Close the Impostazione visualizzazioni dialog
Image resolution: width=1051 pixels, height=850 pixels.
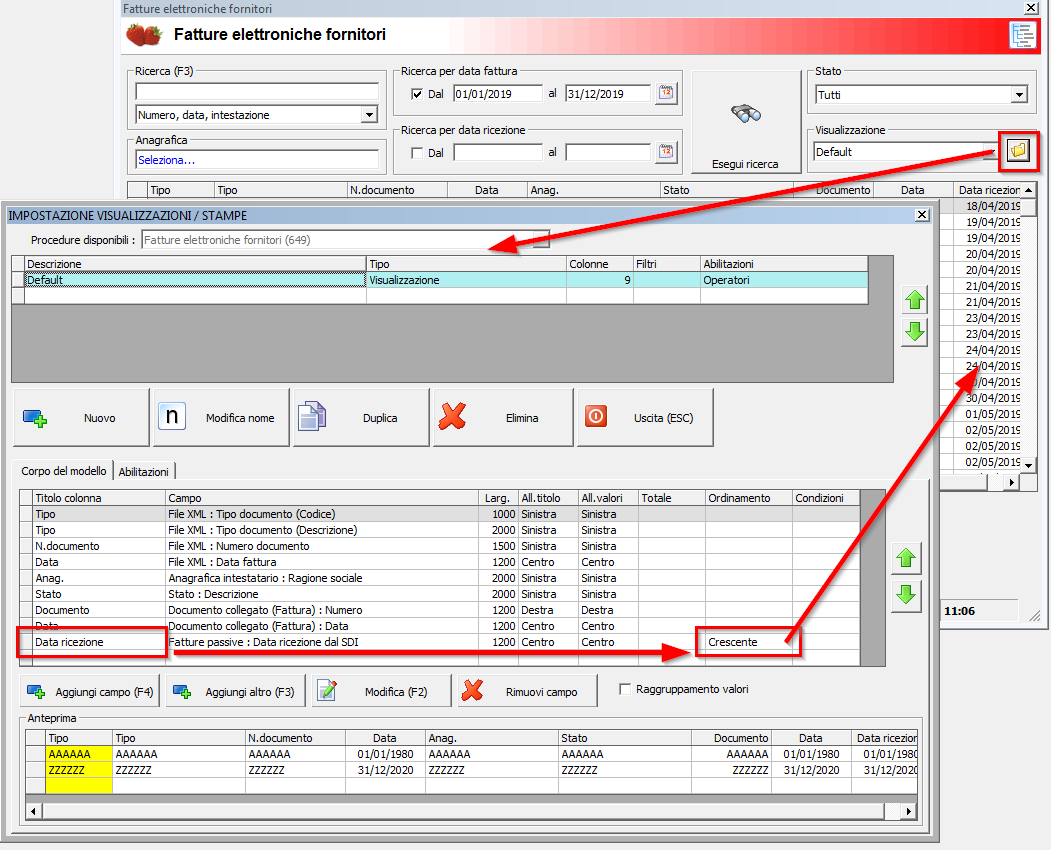pos(922,215)
